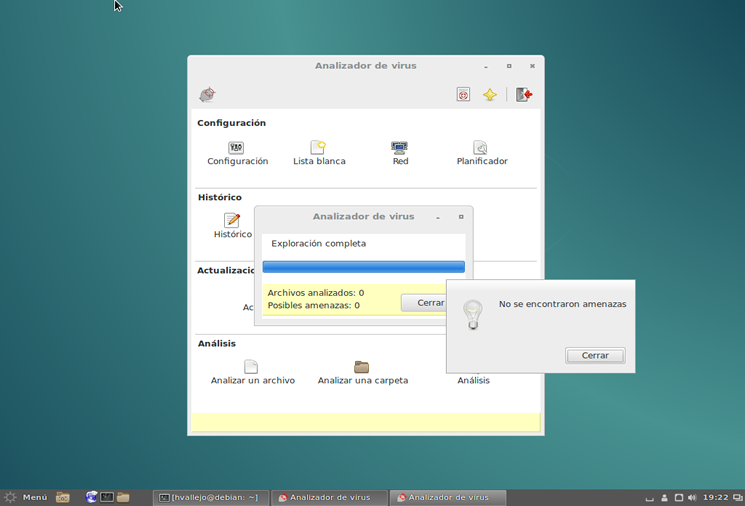
Task: Click the exit door toolbar icon
Action: pos(524,95)
